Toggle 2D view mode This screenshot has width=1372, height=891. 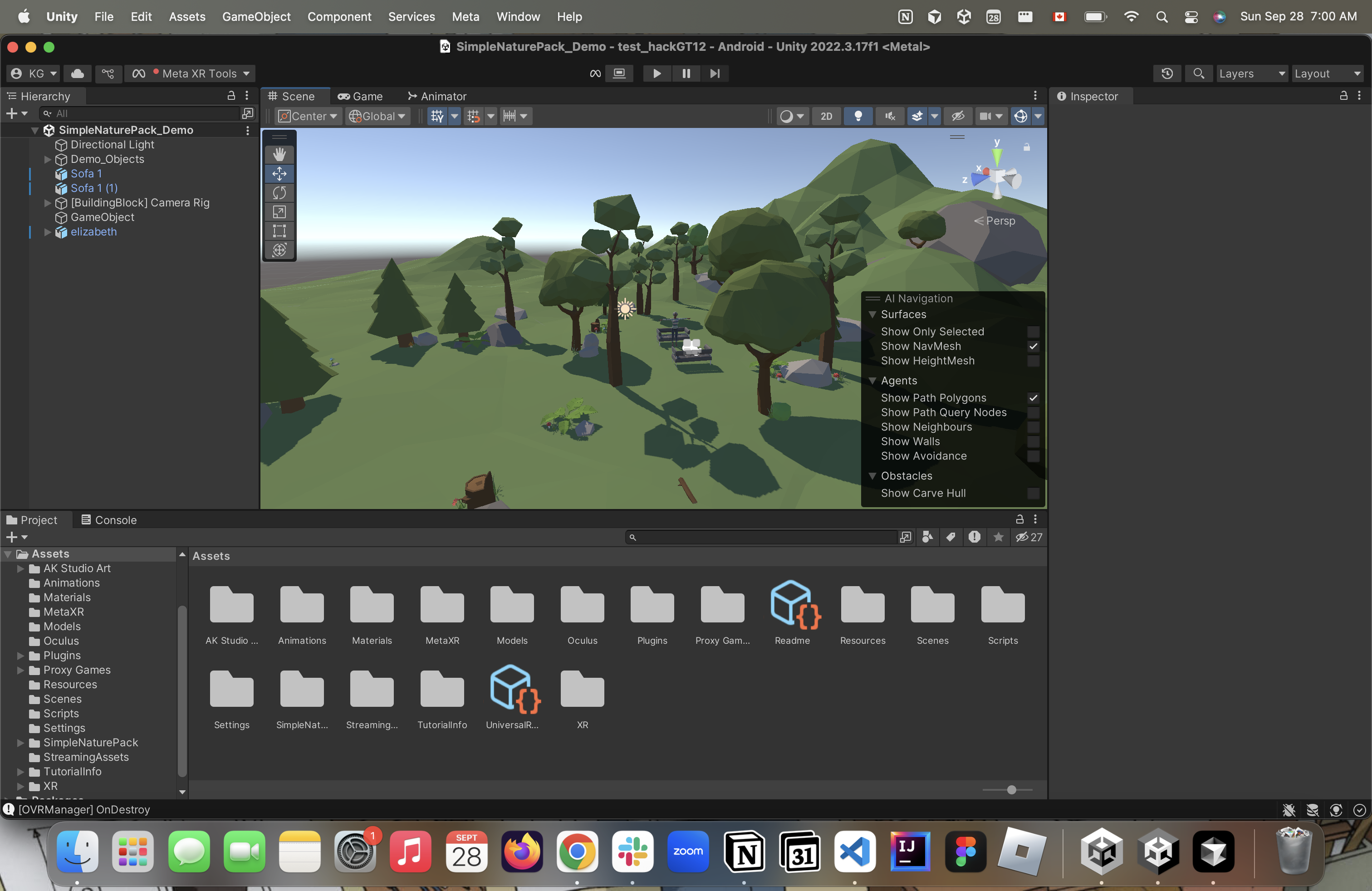tap(826, 117)
